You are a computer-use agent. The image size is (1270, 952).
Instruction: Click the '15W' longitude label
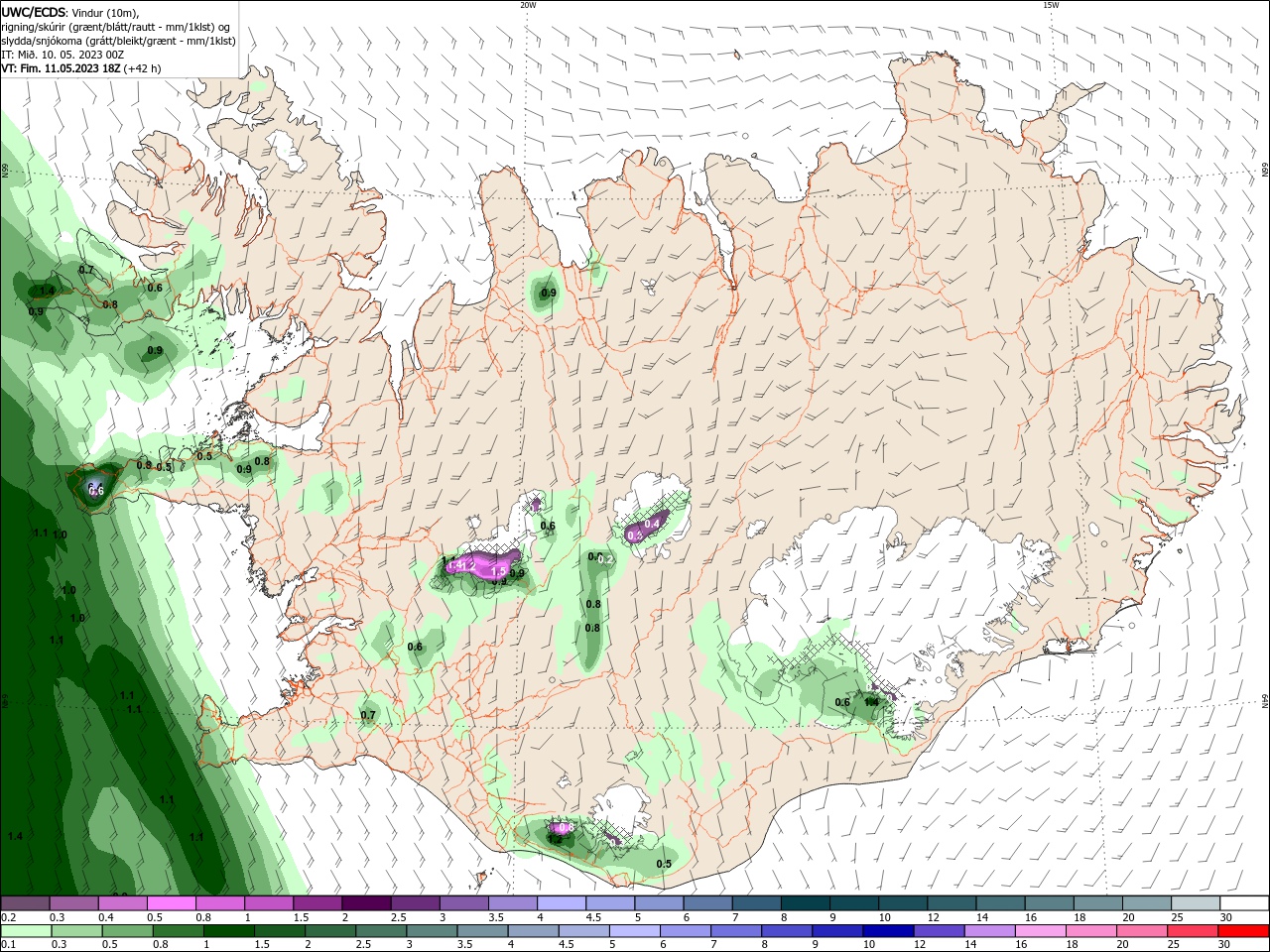pos(1052,5)
